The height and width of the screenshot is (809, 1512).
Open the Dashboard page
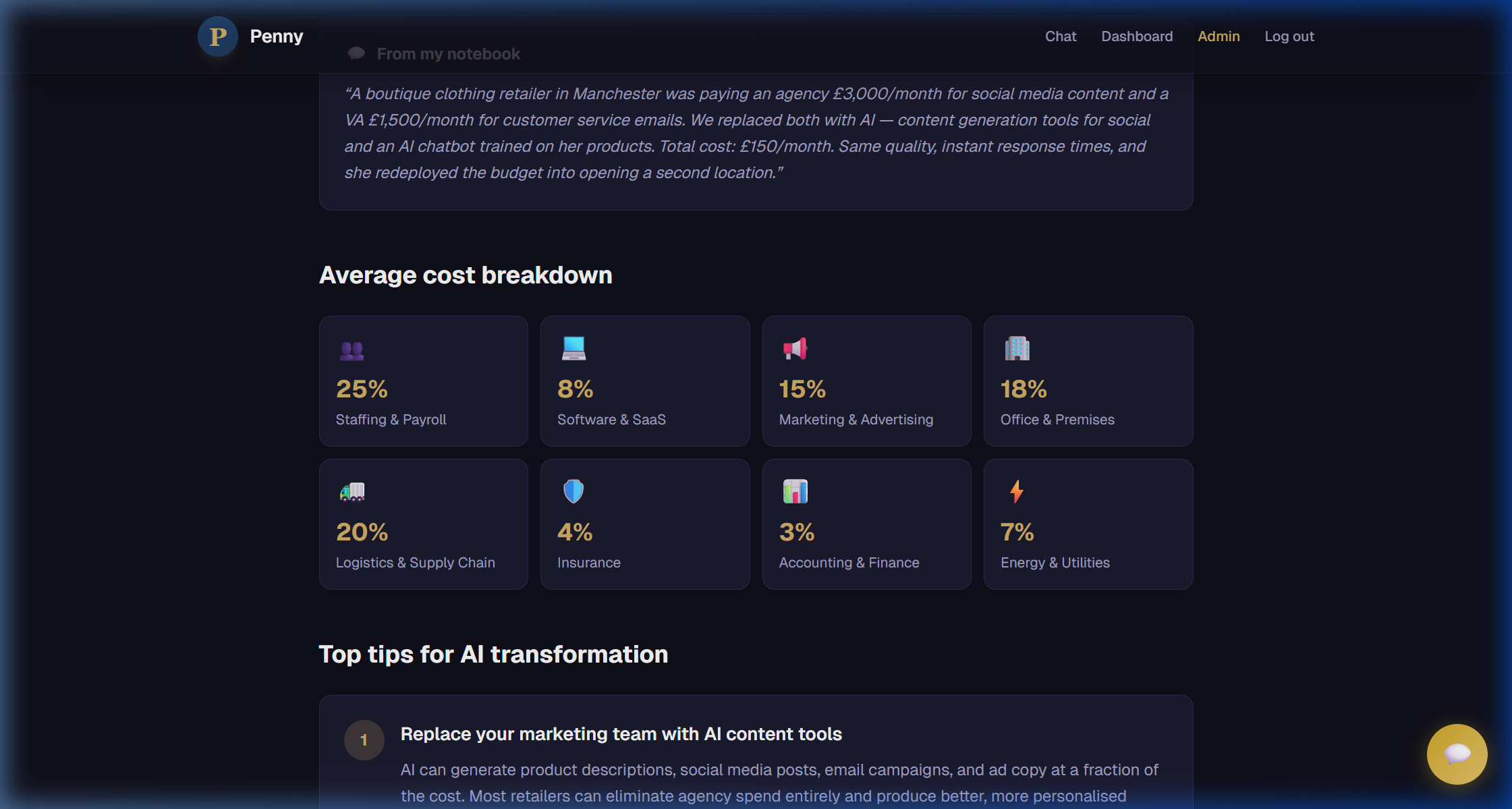pyautogui.click(x=1137, y=36)
